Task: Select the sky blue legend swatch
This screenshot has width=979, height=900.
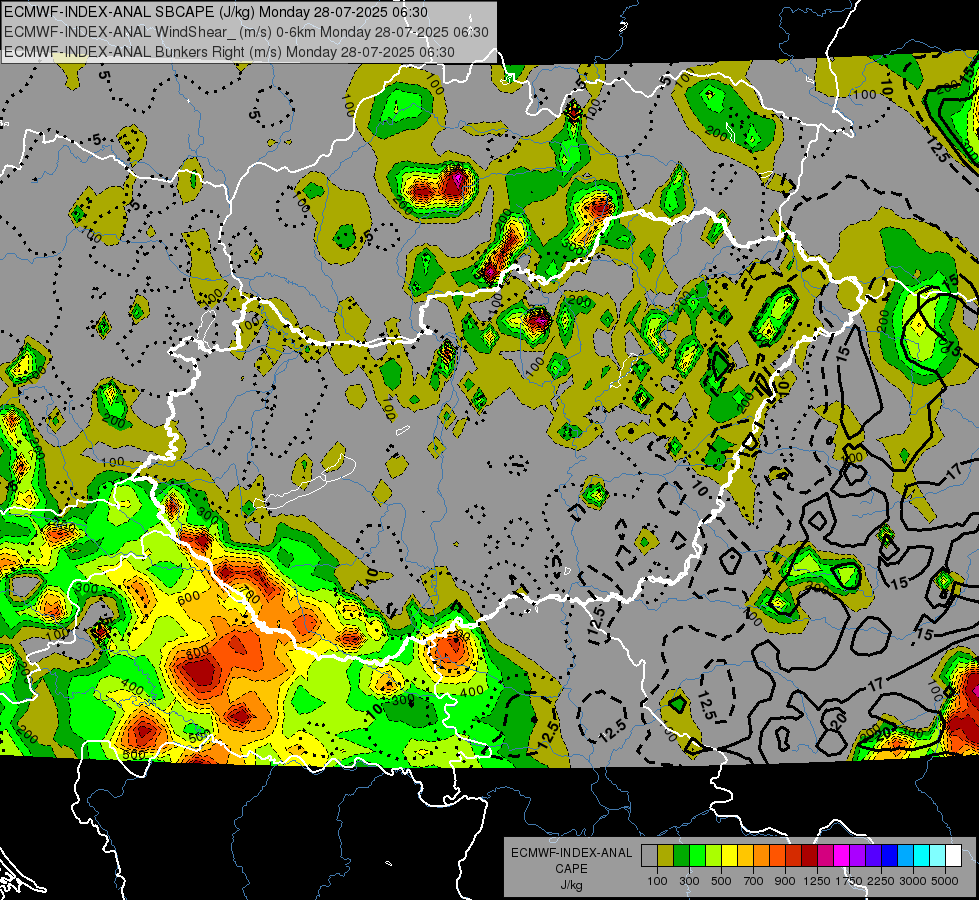Action: click(905, 856)
